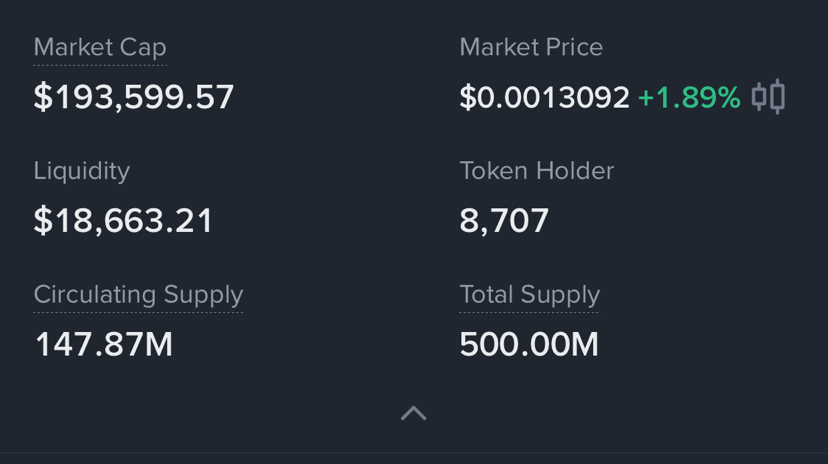Screen dimensions: 828x464
Task: Select the +1.89% price change
Action: [689, 97]
